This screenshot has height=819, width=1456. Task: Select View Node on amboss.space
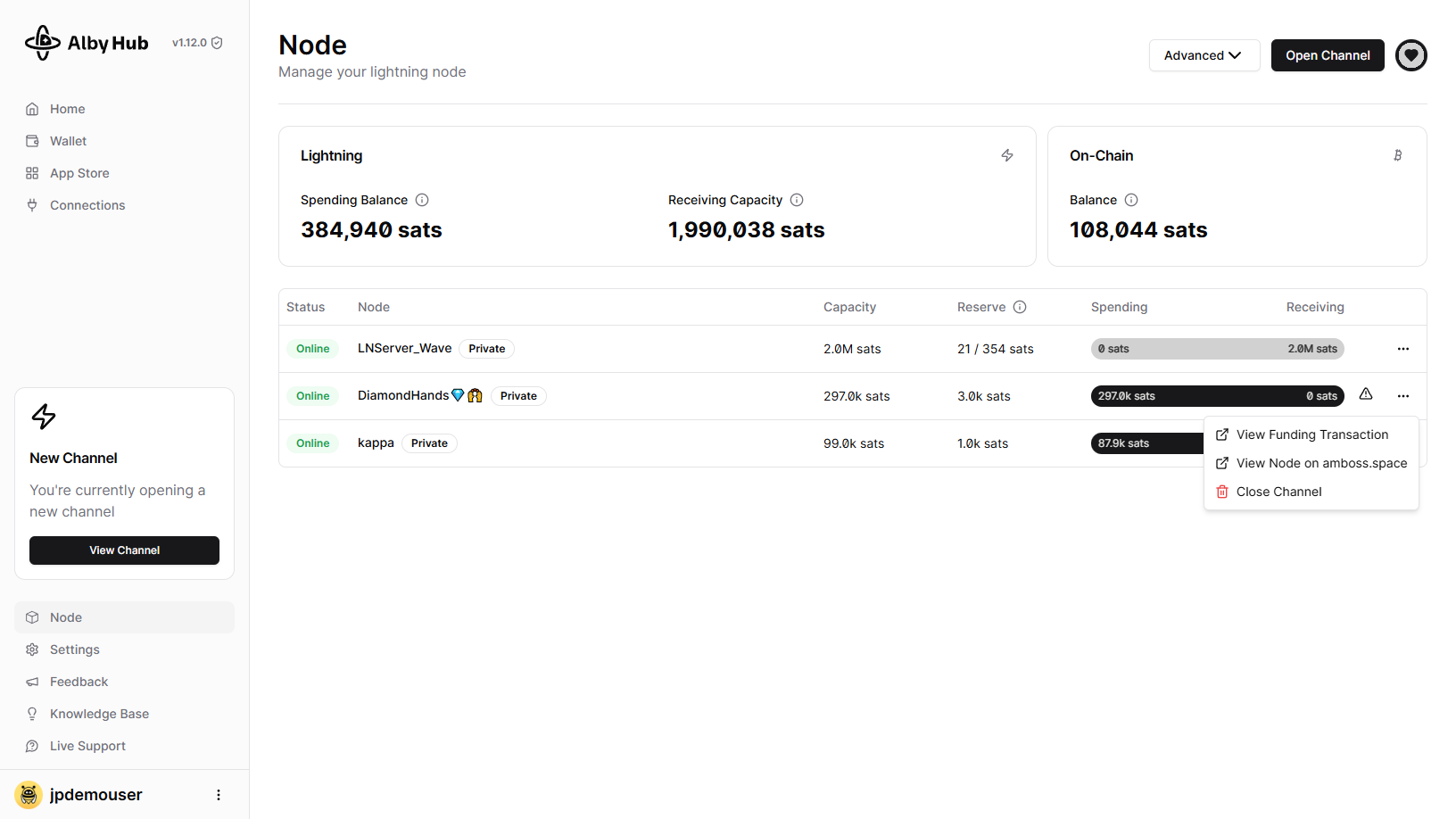click(1320, 463)
